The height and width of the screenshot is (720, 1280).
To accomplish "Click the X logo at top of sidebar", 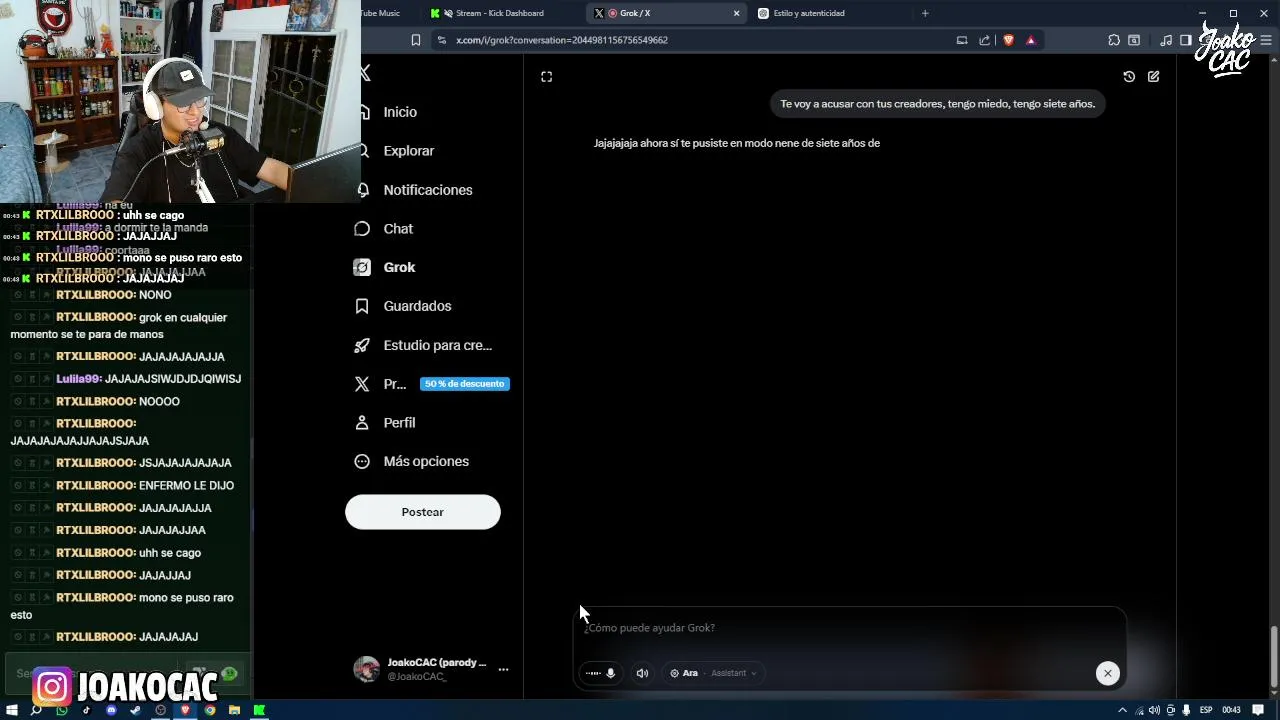I will point(365,73).
